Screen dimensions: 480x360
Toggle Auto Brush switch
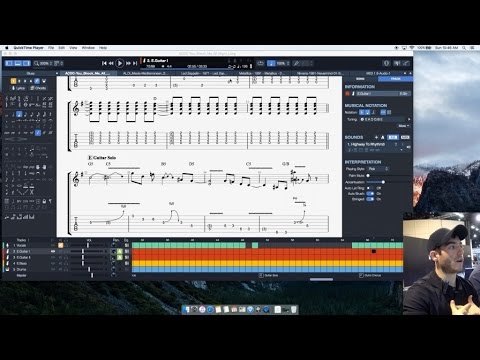(x=370, y=194)
